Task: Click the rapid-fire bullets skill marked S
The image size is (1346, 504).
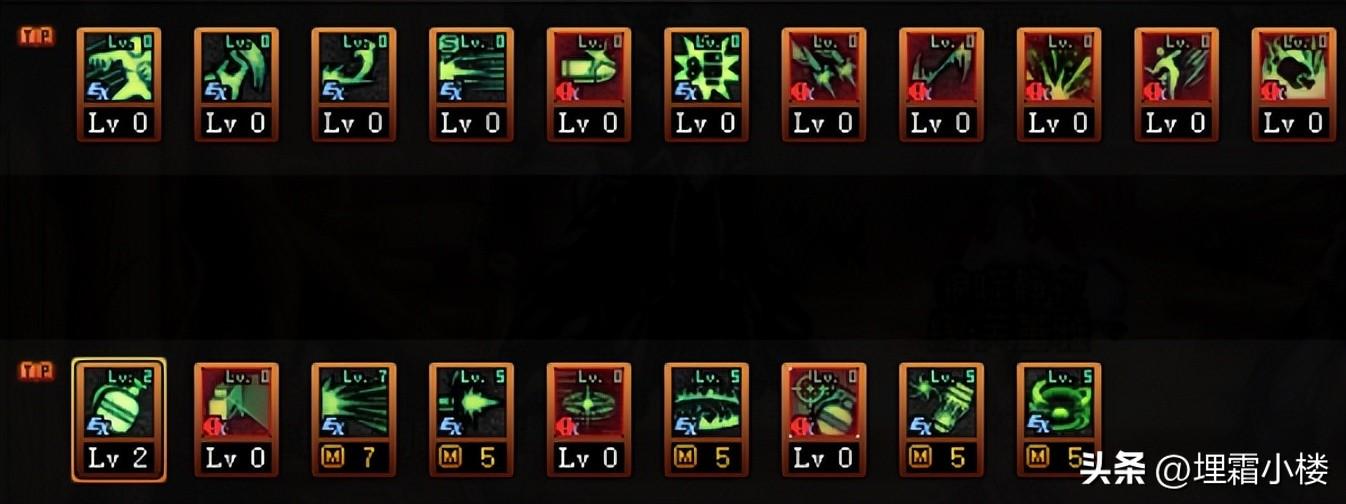Action: tap(471, 83)
